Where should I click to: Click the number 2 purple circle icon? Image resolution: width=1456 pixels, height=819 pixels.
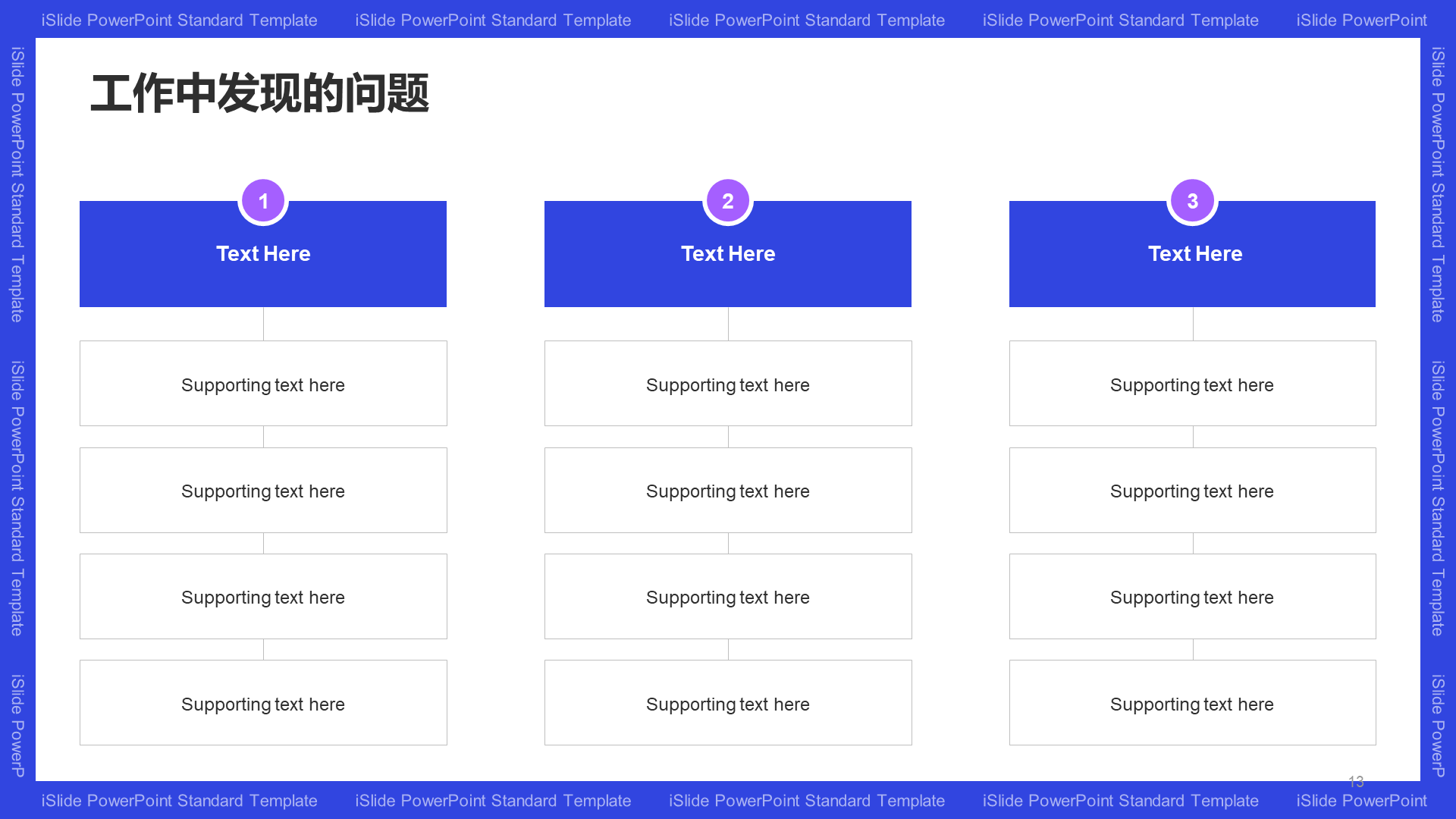pos(728,200)
